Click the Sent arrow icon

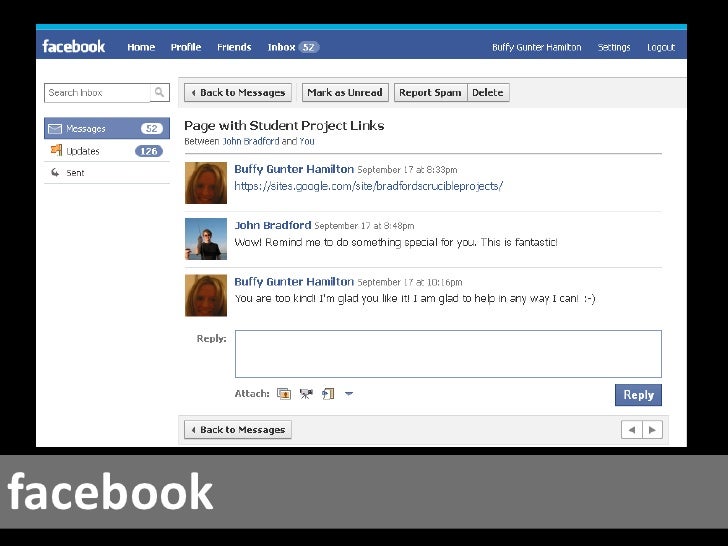55,173
